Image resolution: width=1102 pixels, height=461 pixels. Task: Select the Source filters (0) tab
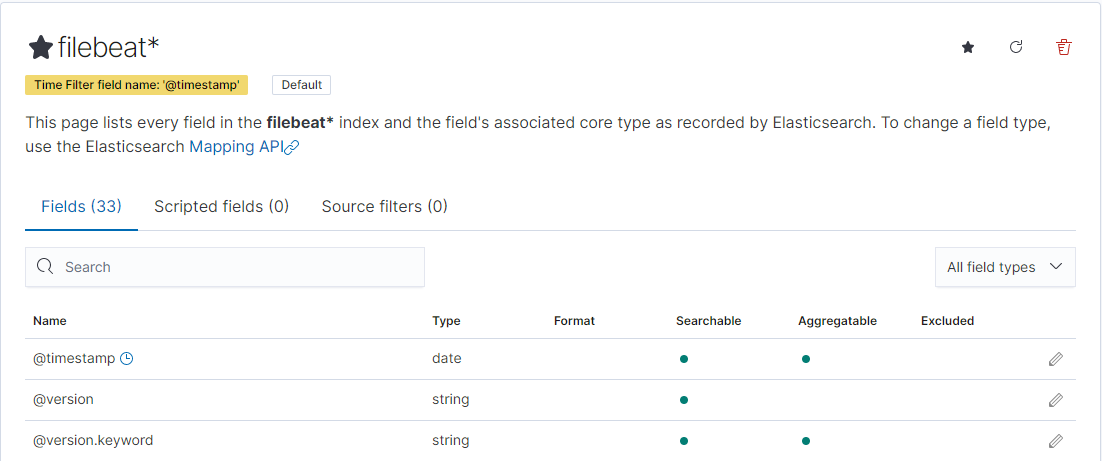[x=384, y=206]
